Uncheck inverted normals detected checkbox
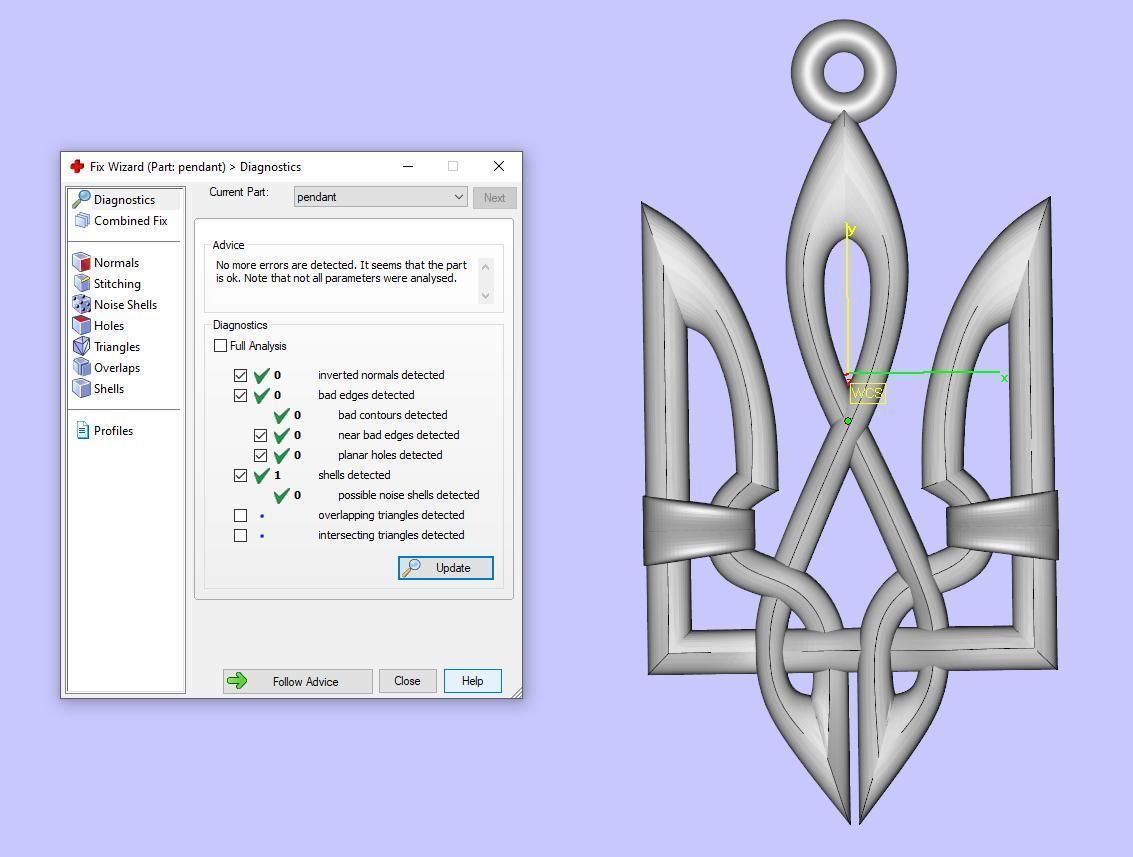This screenshot has width=1133, height=857. tap(241, 375)
